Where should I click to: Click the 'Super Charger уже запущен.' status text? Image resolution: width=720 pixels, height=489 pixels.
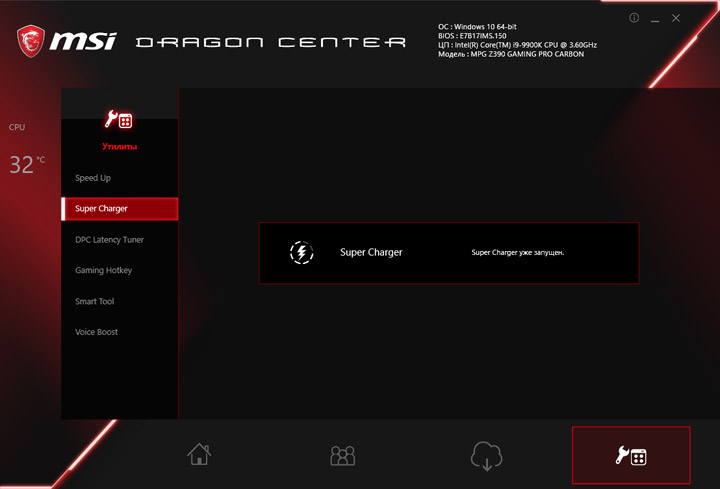click(x=518, y=253)
